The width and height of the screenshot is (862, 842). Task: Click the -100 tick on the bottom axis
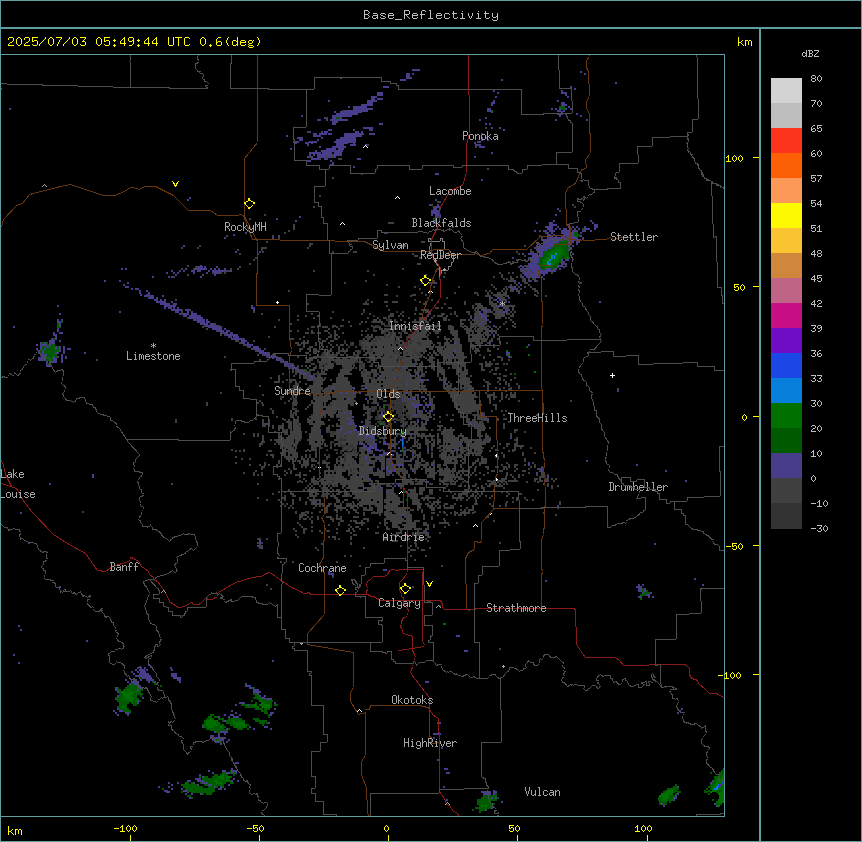125,828
